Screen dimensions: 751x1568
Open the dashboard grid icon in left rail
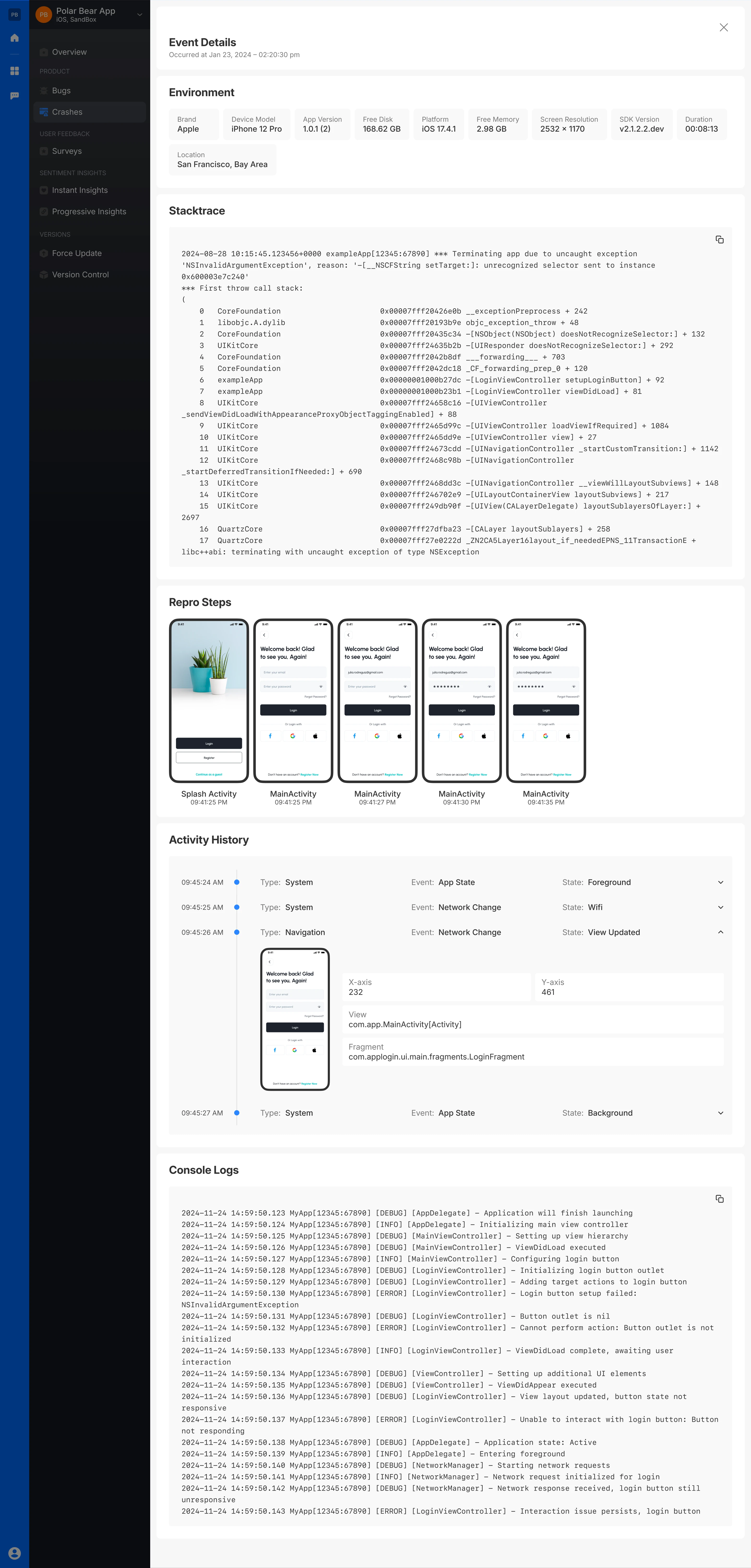(15, 71)
